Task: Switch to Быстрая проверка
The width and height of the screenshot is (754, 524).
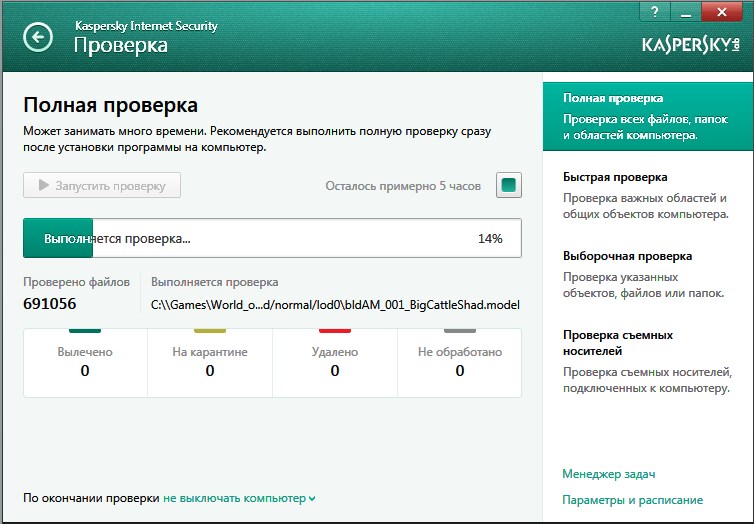Action: click(647, 195)
